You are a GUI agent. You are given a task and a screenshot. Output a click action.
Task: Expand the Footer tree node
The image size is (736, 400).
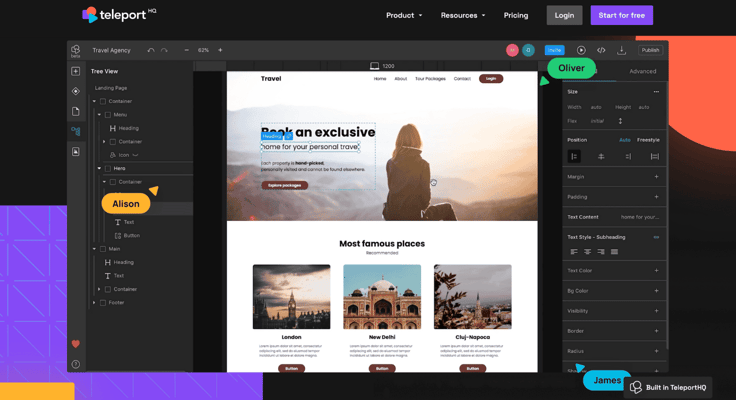[94, 303]
